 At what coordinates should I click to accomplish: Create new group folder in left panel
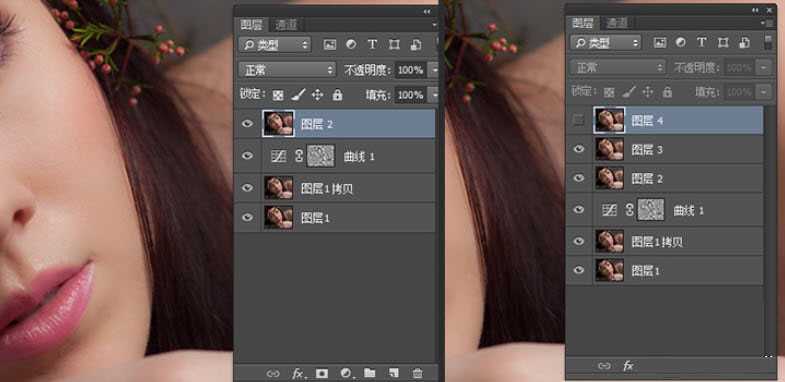(x=369, y=373)
